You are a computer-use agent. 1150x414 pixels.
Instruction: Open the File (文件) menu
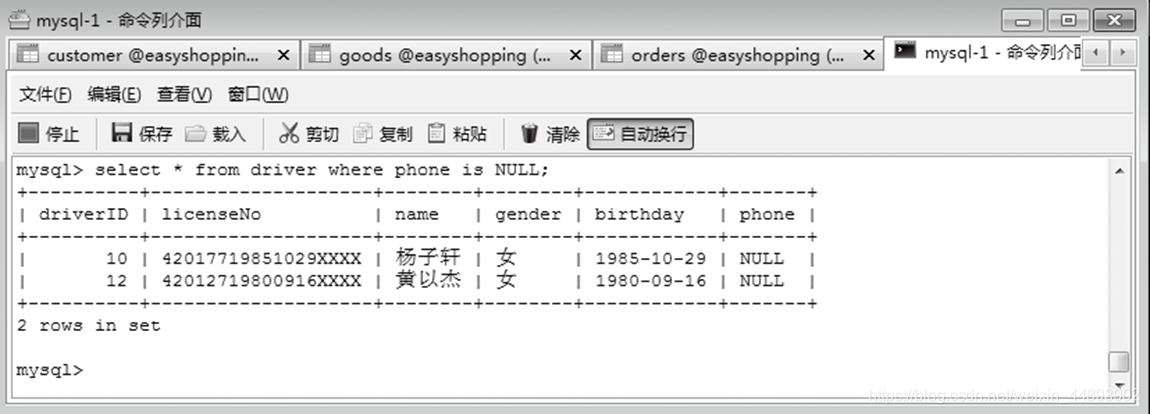click(x=45, y=95)
